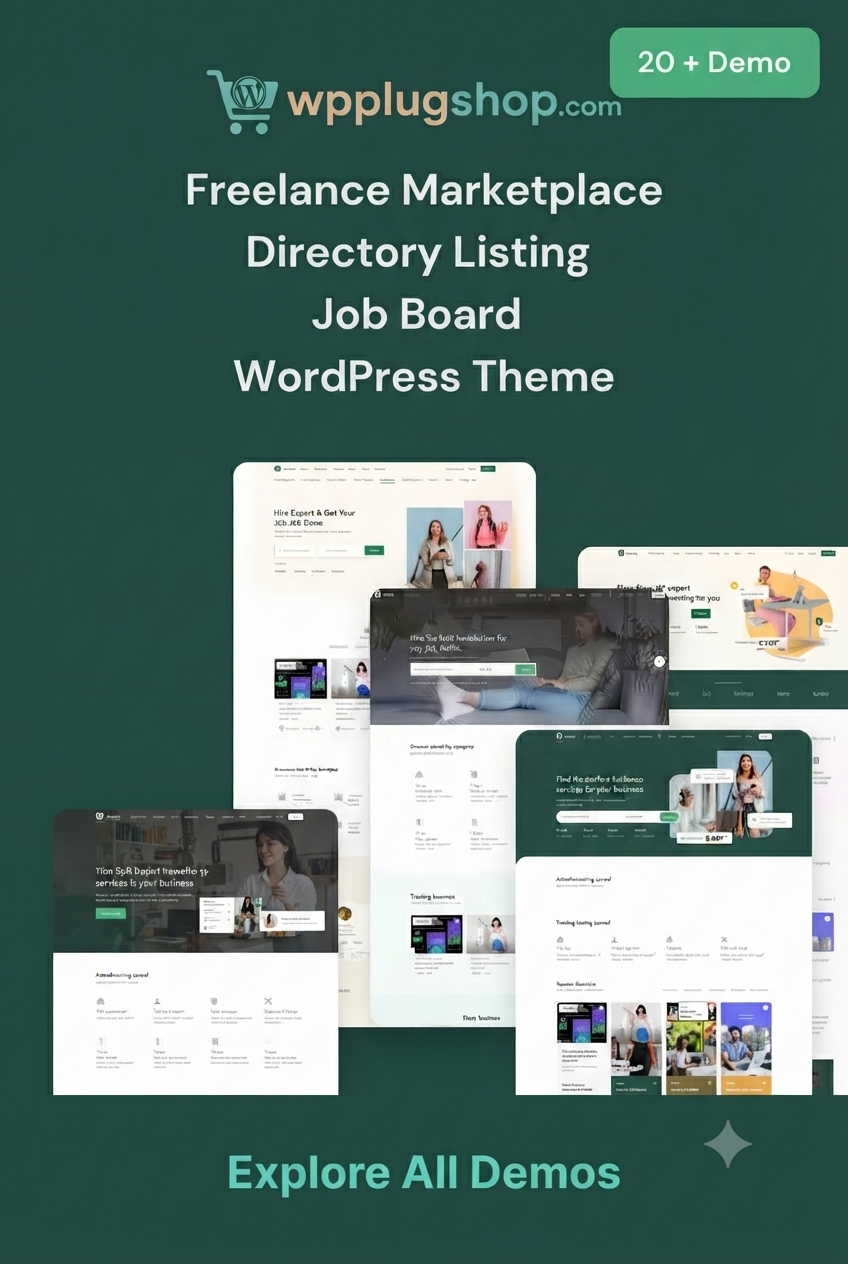This screenshot has width=848, height=1264.
Task: Click the Explore All Demos text
Action: (424, 1172)
